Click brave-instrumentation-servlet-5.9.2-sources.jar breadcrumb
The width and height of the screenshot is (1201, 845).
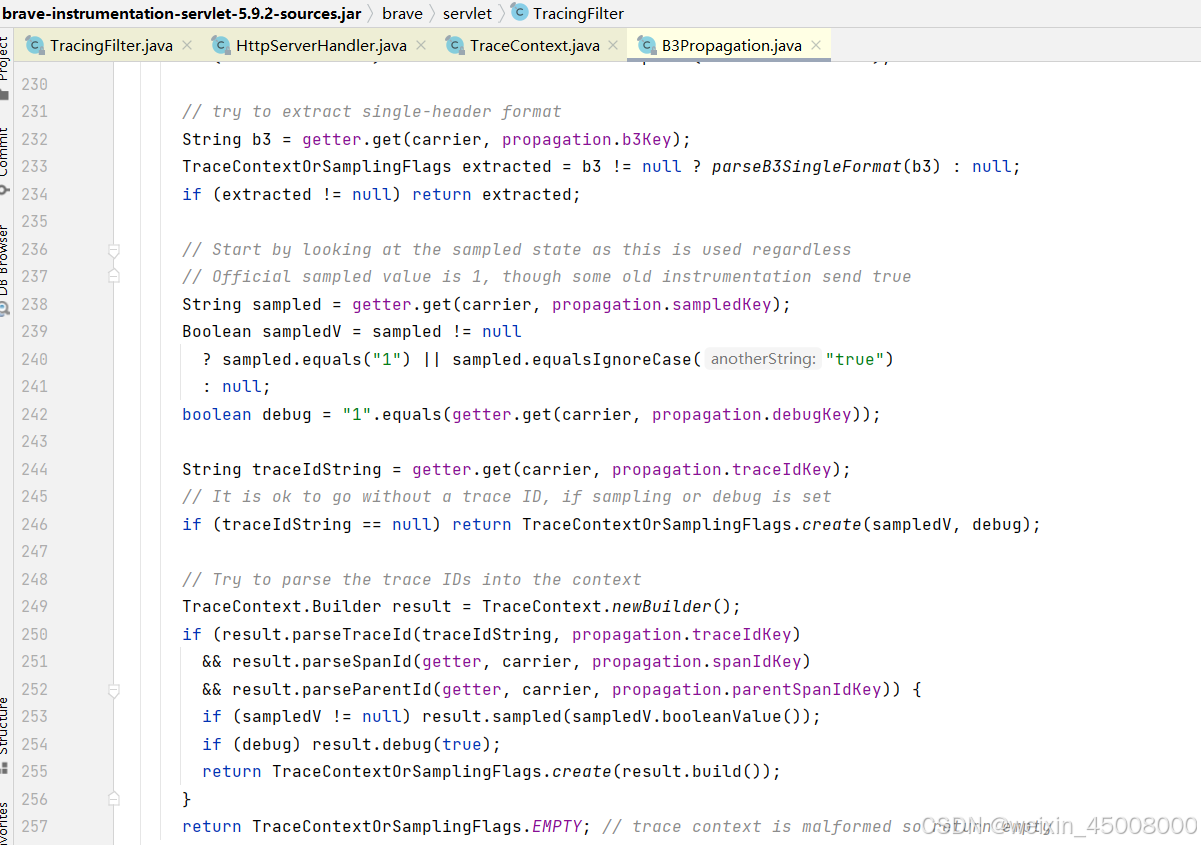pos(183,13)
